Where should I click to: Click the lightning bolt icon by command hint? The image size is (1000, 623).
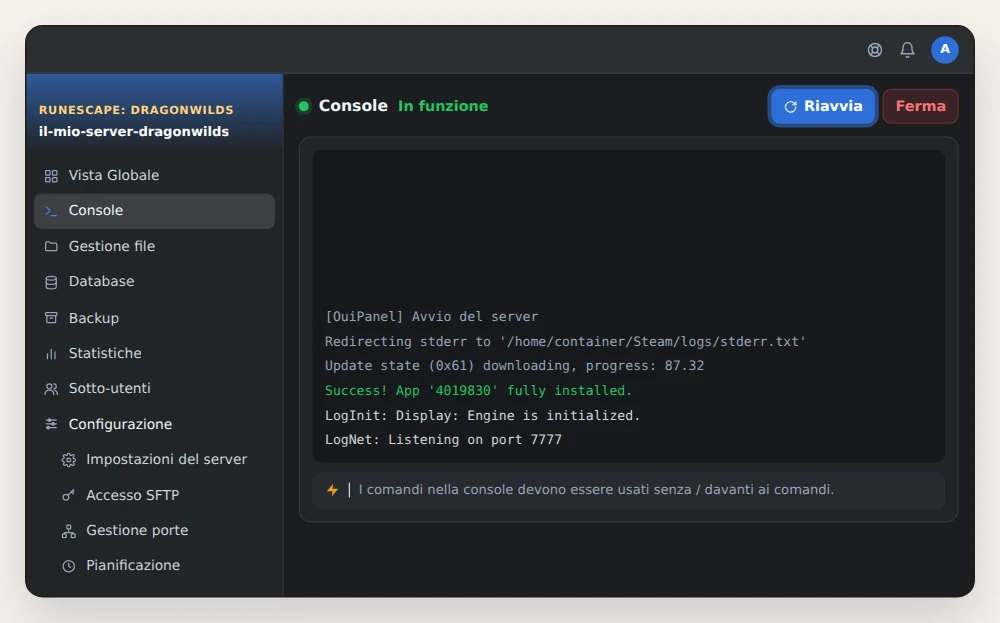332,490
